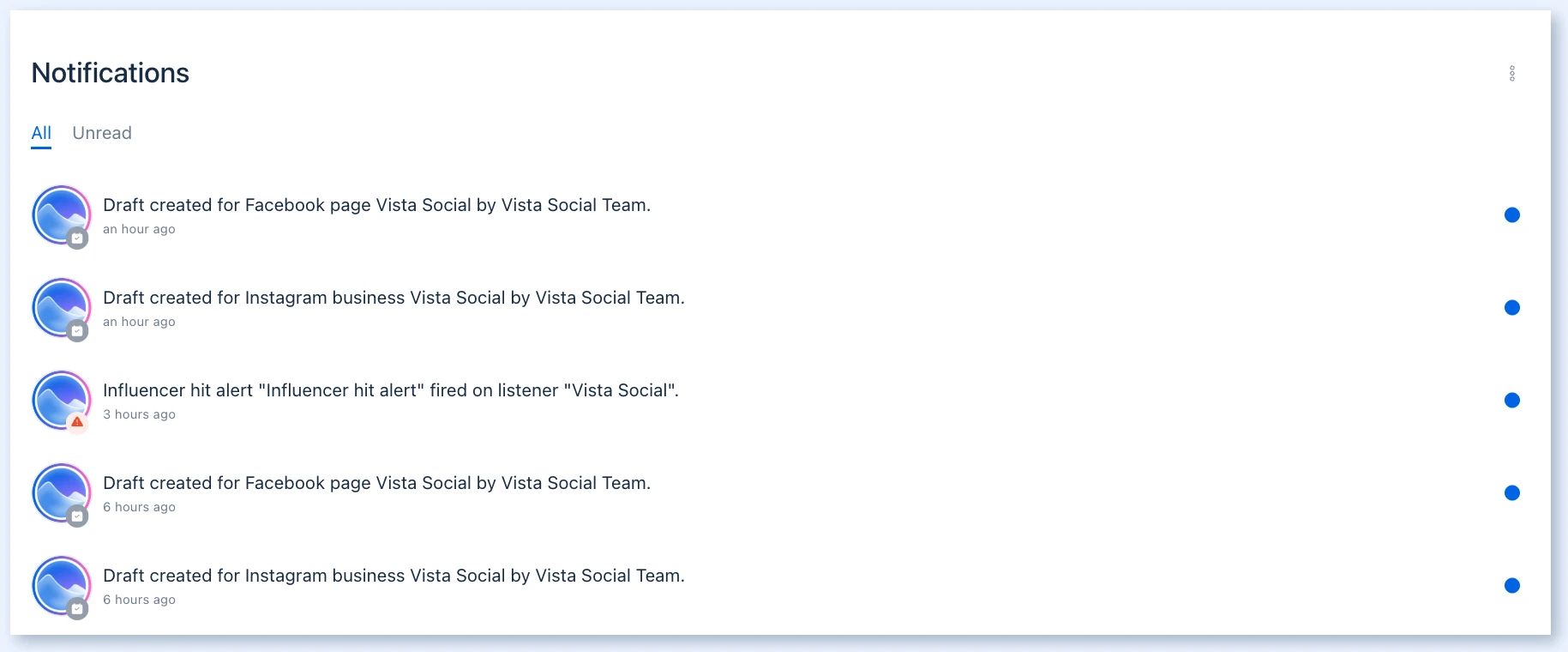Click avatar of 6 hours ago Instagram draft
Image resolution: width=1568 pixels, height=652 pixels.
pyautogui.click(x=62, y=586)
